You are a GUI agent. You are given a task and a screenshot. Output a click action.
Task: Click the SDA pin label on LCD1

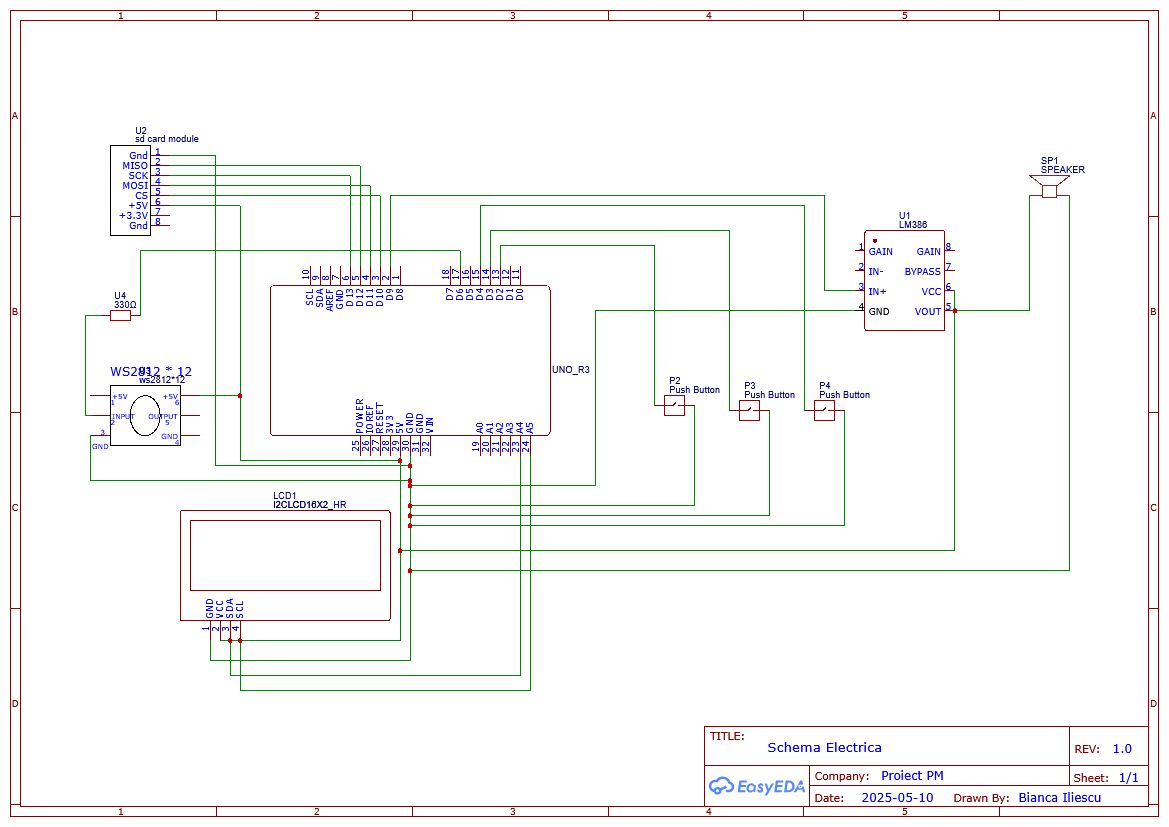(230, 609)
